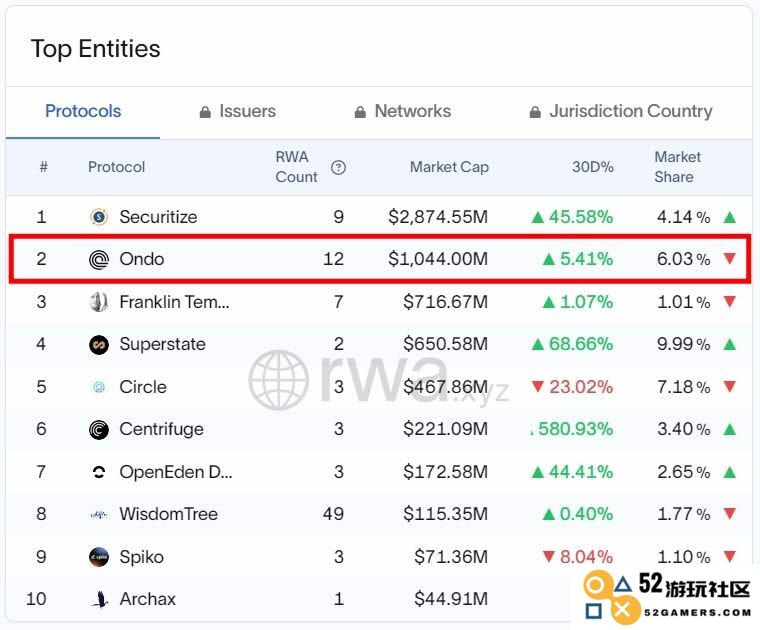The width and height of the screenshot is (760, 630).
Task: Click the lock icon beside Issuers
Action: point(206,112)
